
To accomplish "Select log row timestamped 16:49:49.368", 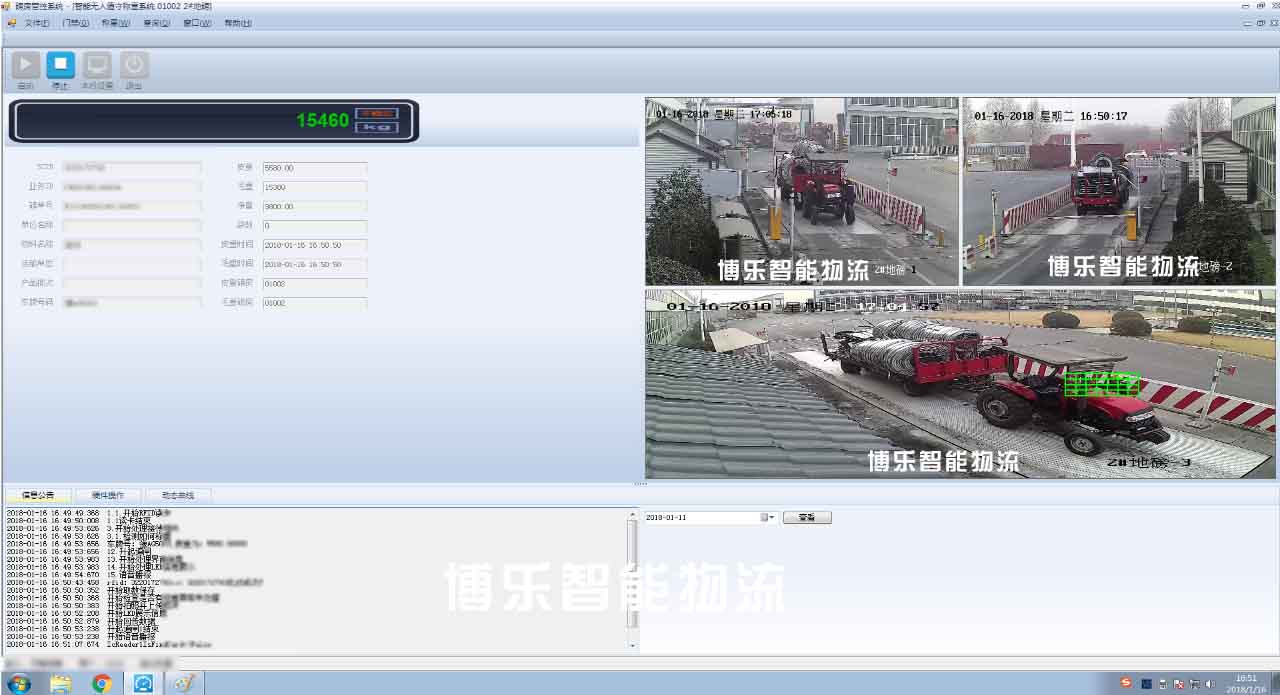I will coord(90,513).
